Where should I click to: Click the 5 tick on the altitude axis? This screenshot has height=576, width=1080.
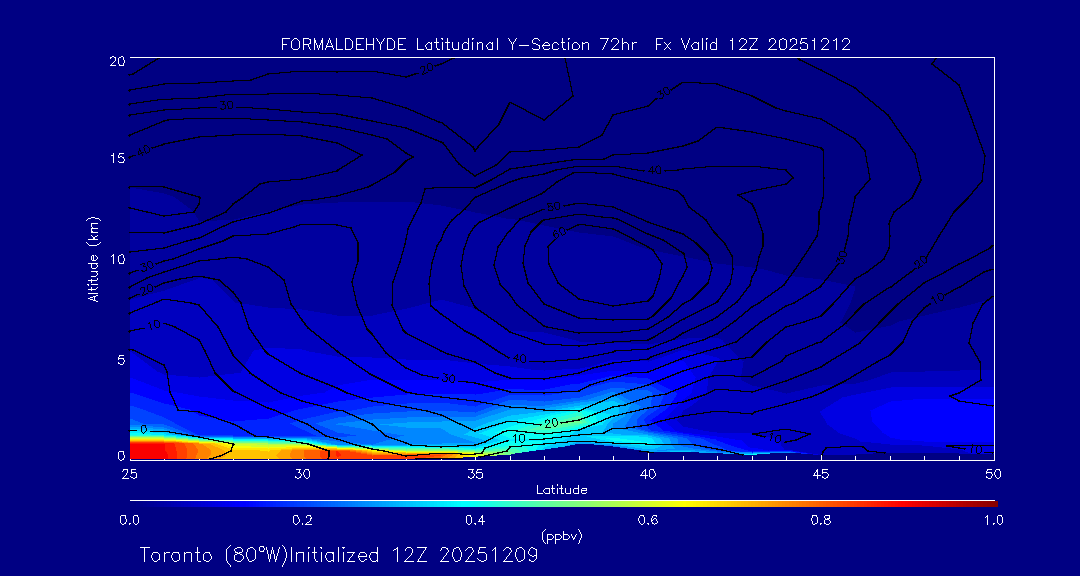click(x=119, y=359)
